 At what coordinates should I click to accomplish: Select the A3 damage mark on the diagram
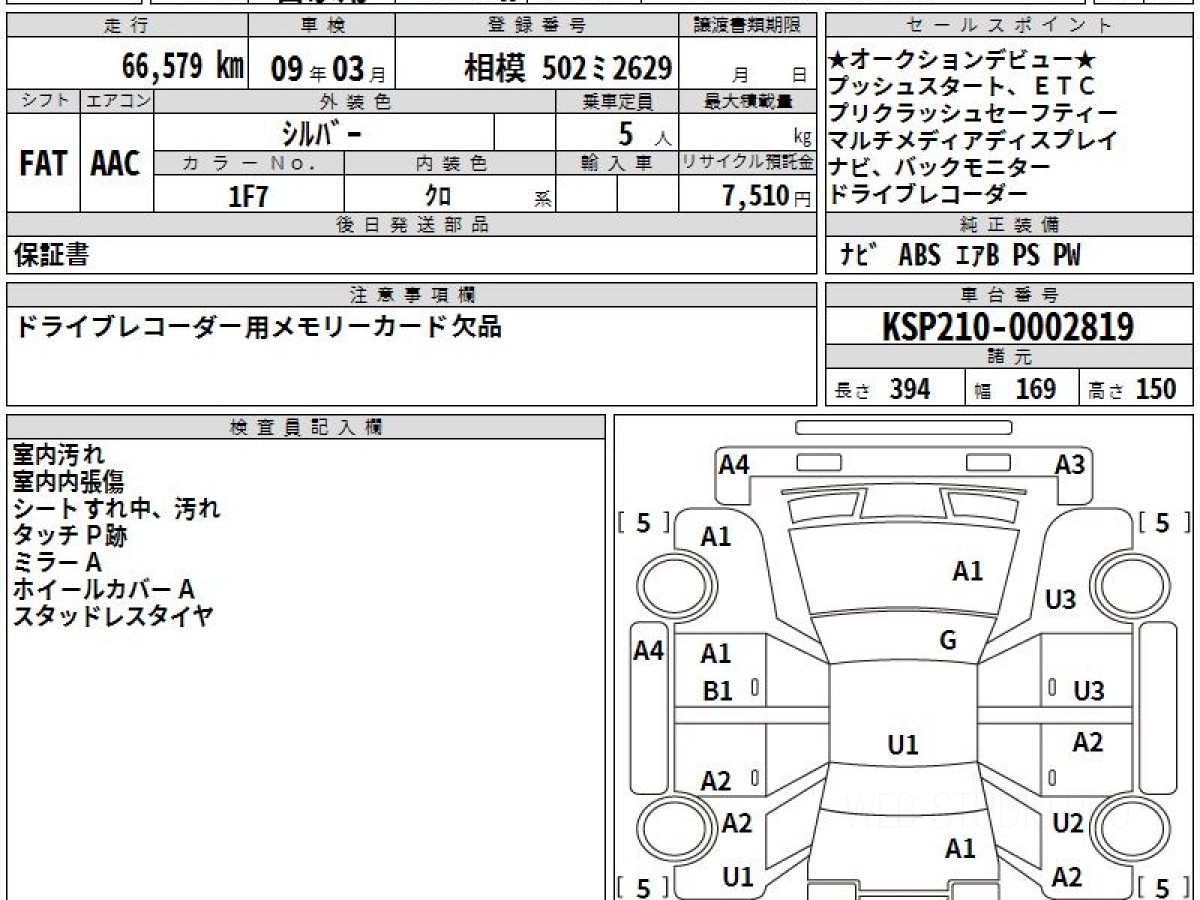tap(1069, 464)
